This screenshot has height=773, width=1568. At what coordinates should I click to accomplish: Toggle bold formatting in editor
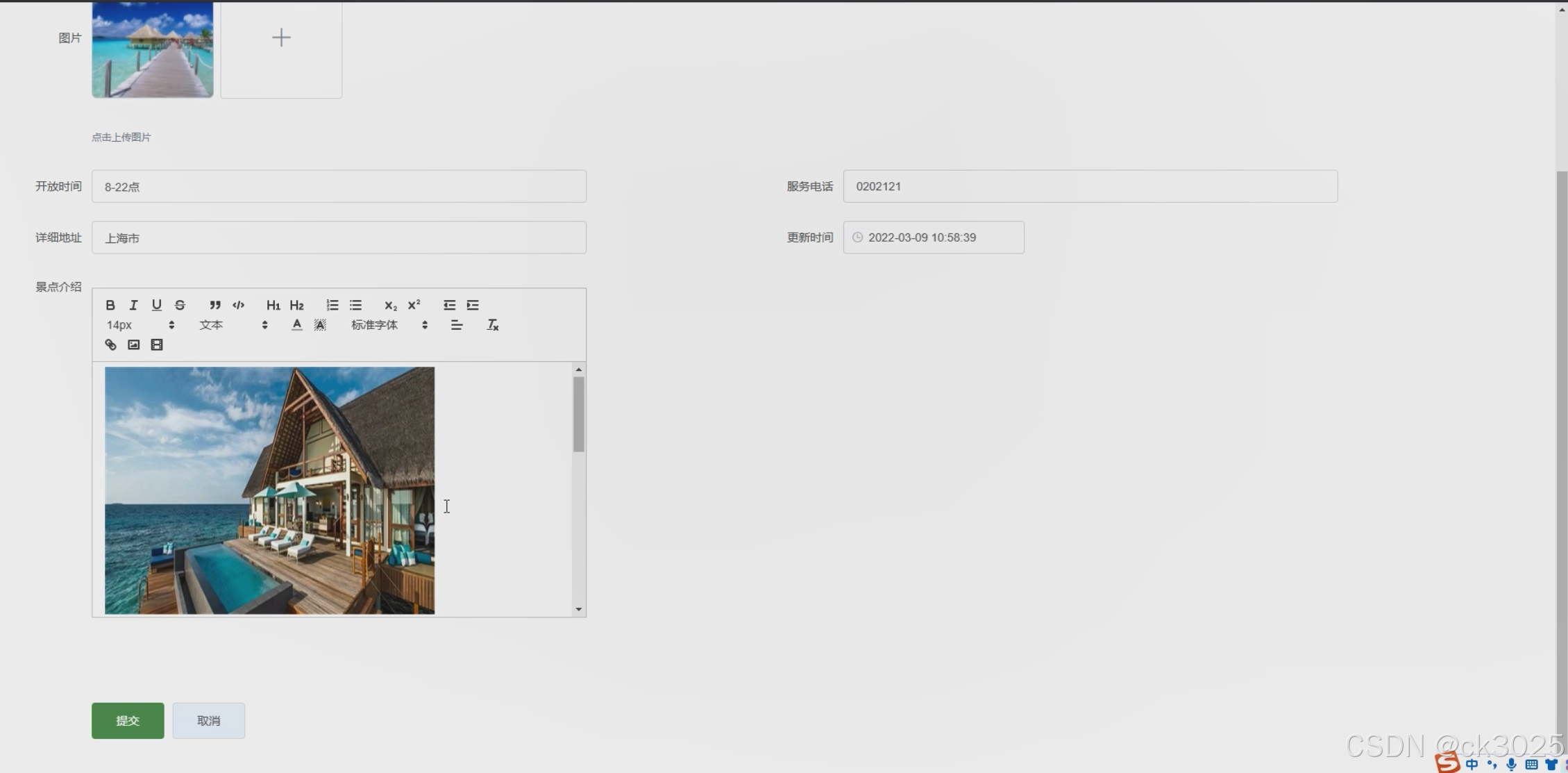point(110,305)
